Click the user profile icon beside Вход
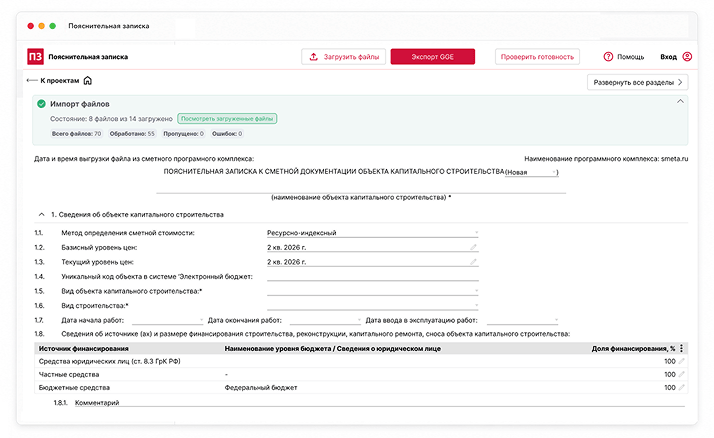 click(687, 56)
